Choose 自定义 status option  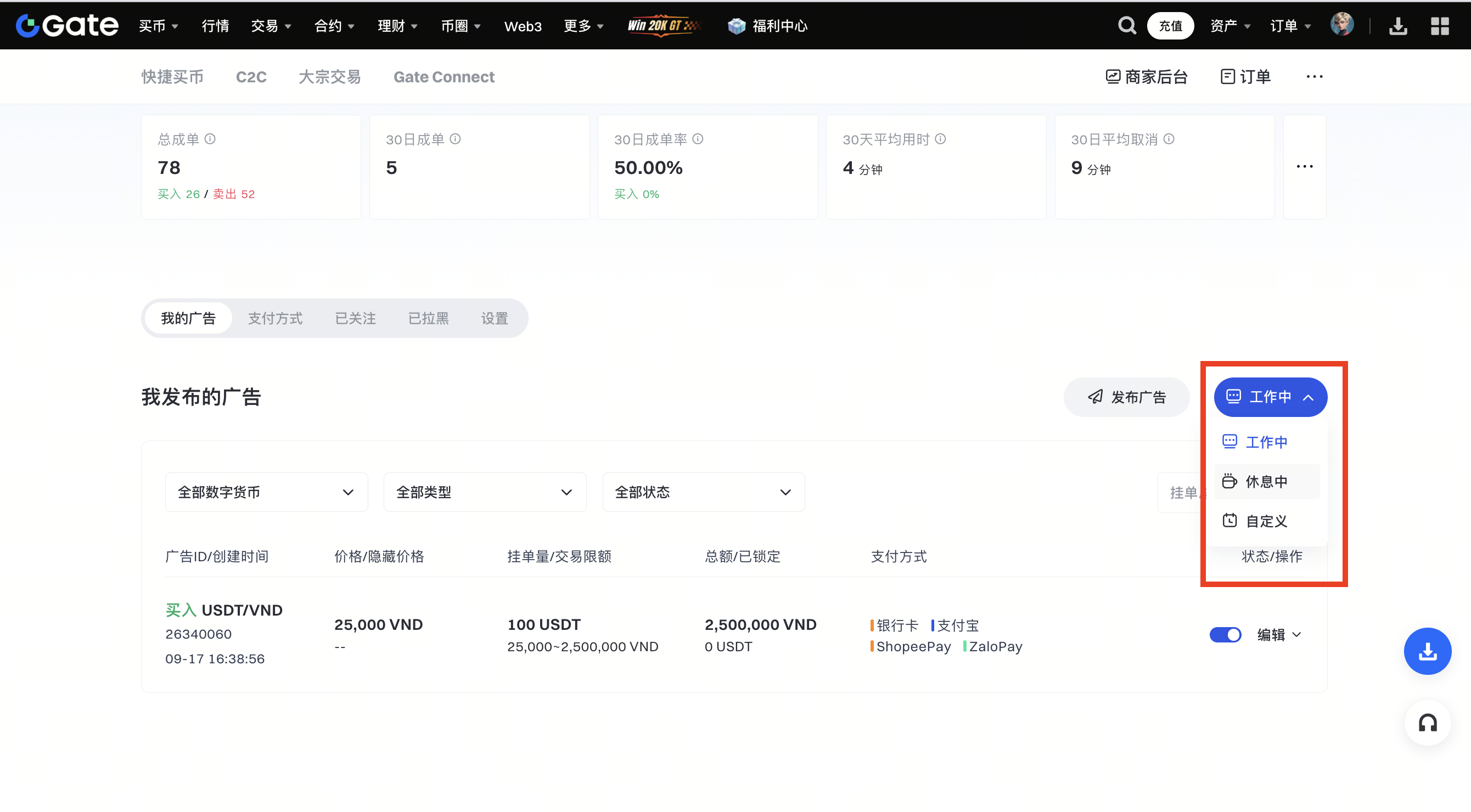pos(1266,521)
